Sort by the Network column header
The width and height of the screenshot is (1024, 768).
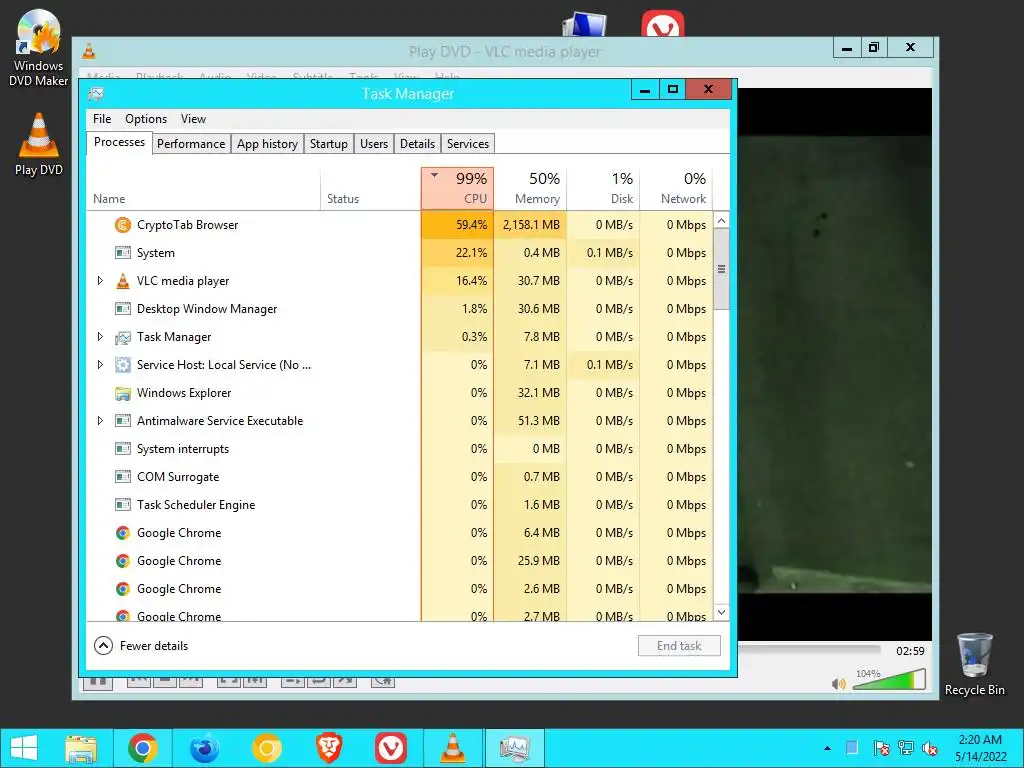click(676, 188)
